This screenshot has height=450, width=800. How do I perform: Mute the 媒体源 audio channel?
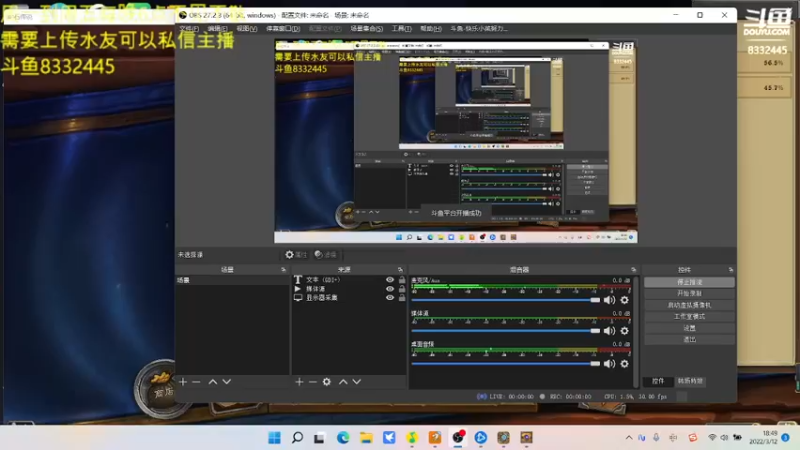[x=609, y=331]
